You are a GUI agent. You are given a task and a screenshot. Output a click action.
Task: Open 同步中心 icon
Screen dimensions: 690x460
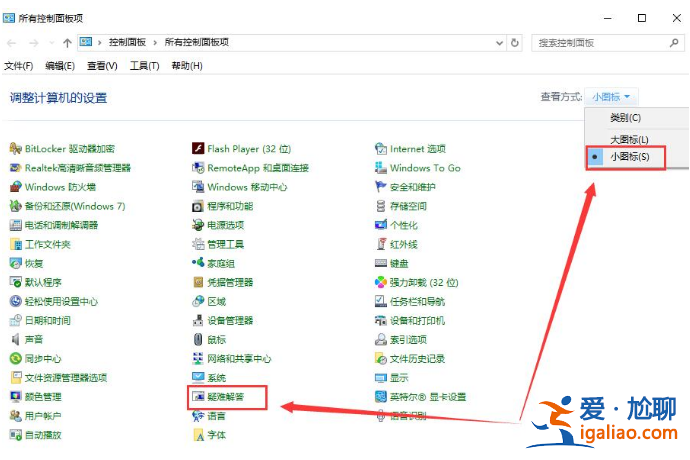(15, 358)
